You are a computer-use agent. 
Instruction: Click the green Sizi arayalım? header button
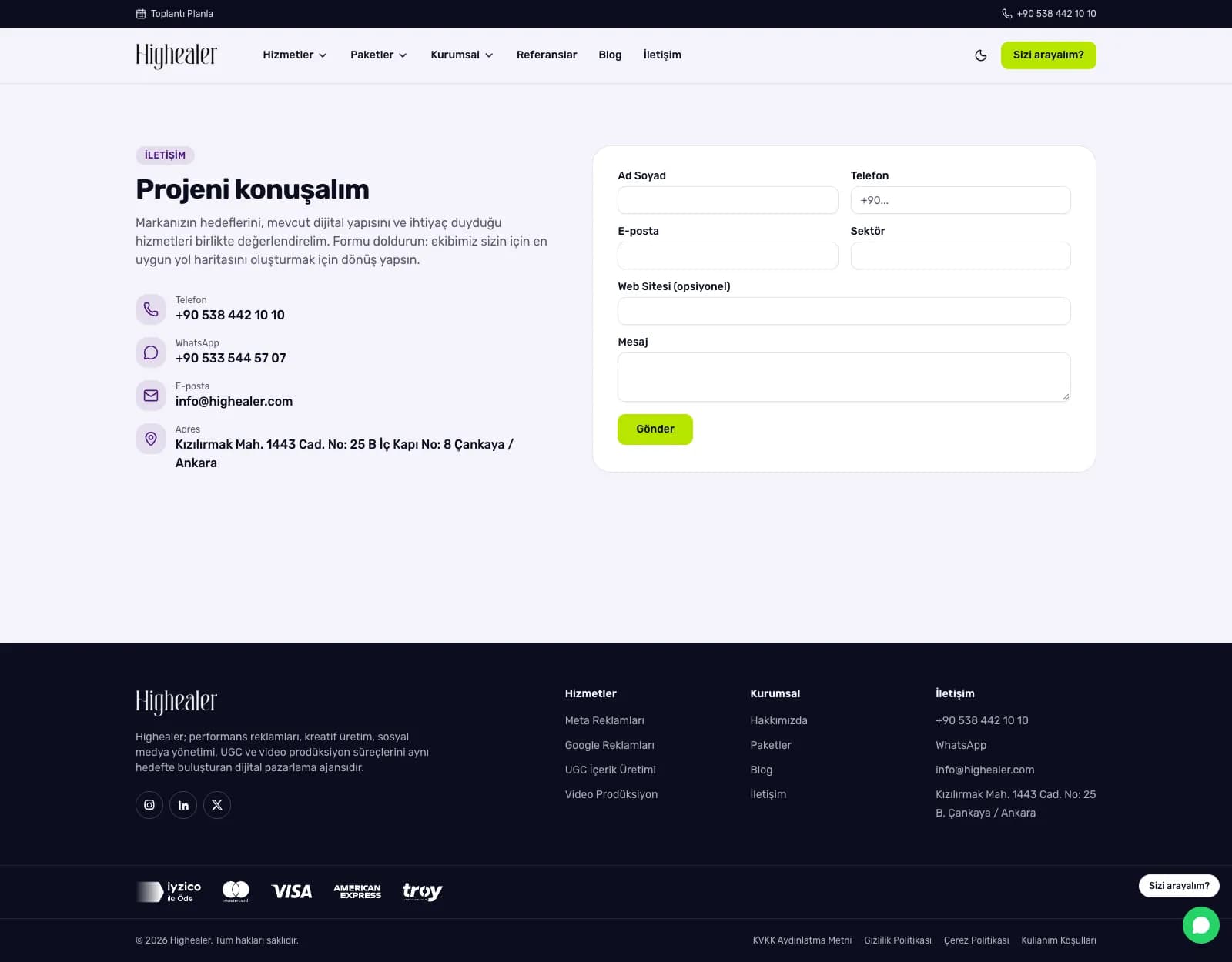point(1049,55)
